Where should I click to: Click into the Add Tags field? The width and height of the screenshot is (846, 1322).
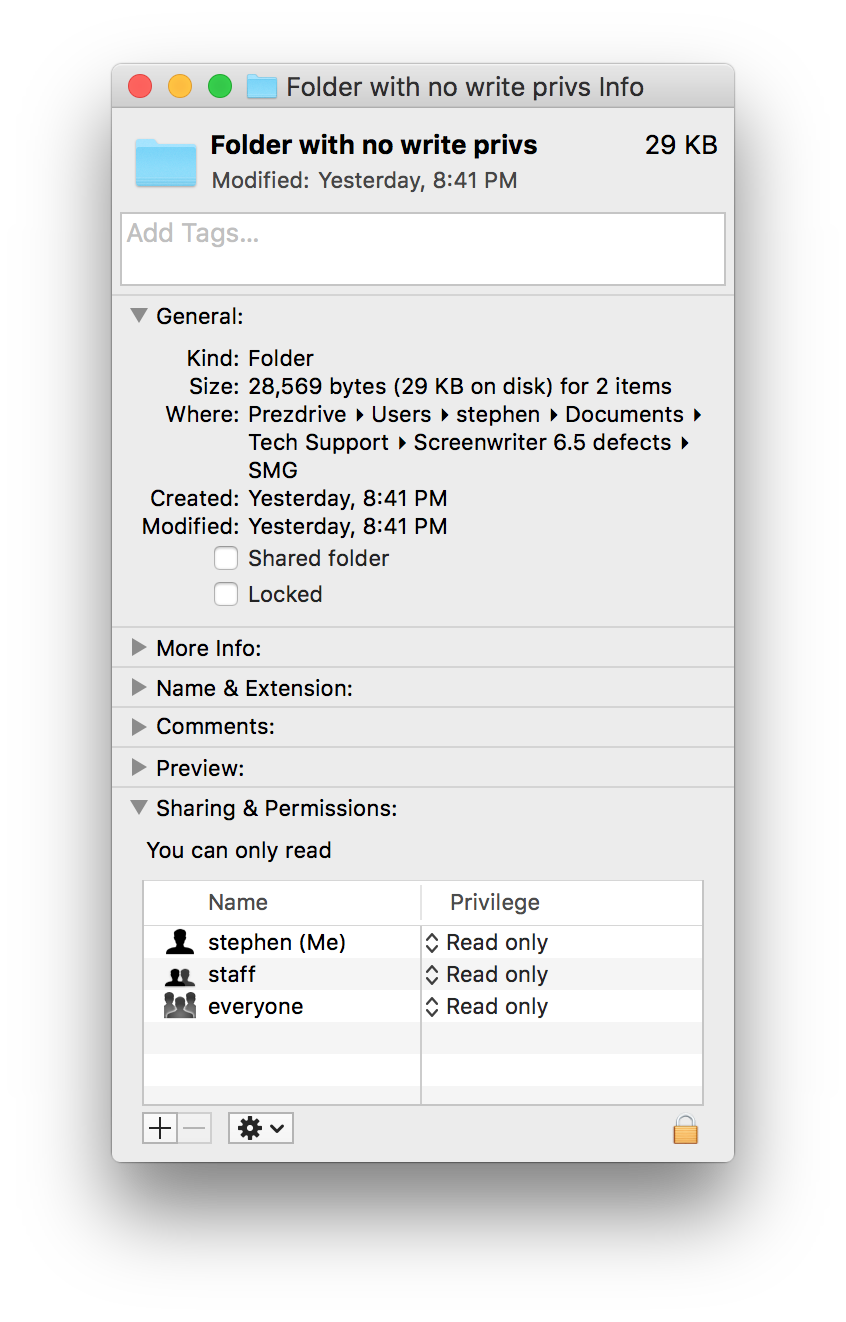click(423, 249)
